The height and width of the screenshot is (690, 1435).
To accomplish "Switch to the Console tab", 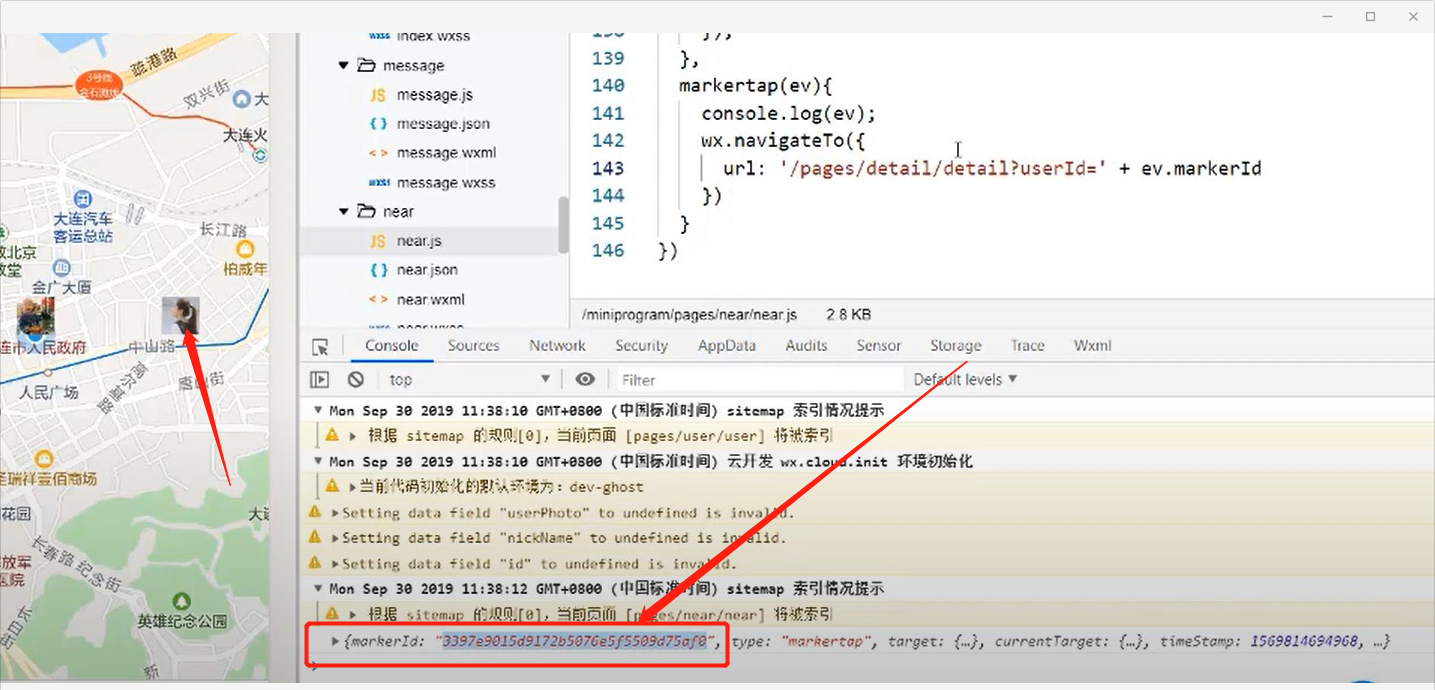I will pyautogui.click(x=392, y=345).
